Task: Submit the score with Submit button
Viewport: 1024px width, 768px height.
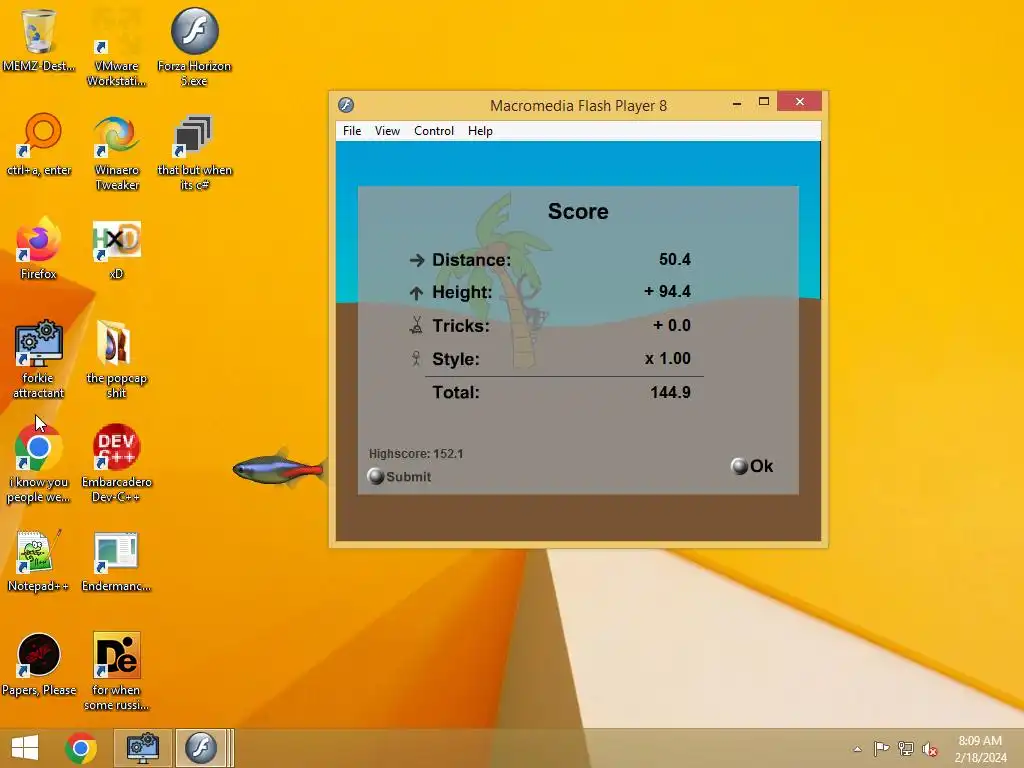Action: [x=399, y=476]
